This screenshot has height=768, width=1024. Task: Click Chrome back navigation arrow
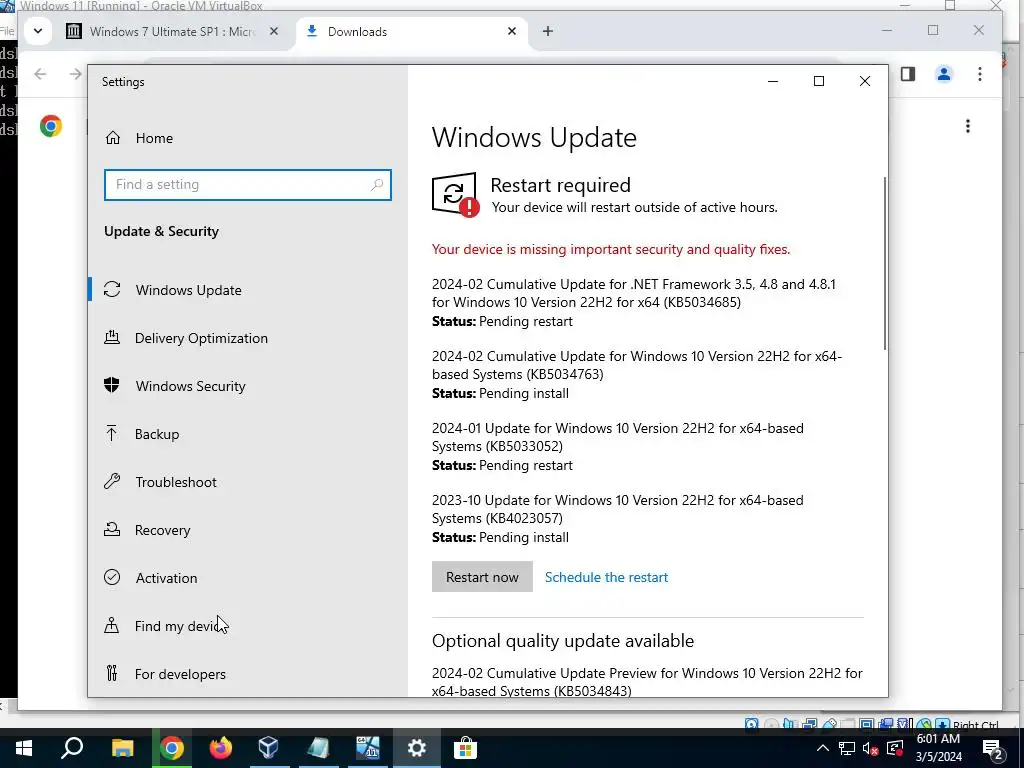click(40, 74)
